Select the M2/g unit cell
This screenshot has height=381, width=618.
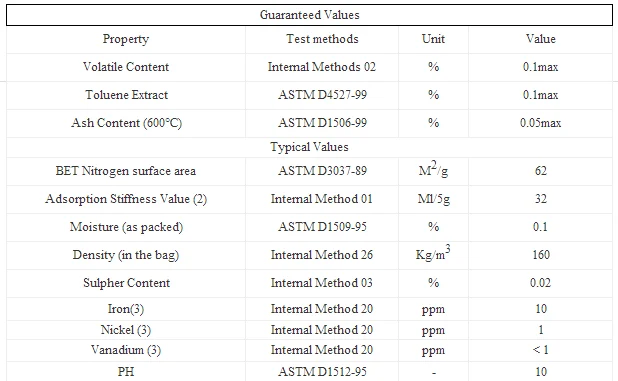click(x=433, y=171)
